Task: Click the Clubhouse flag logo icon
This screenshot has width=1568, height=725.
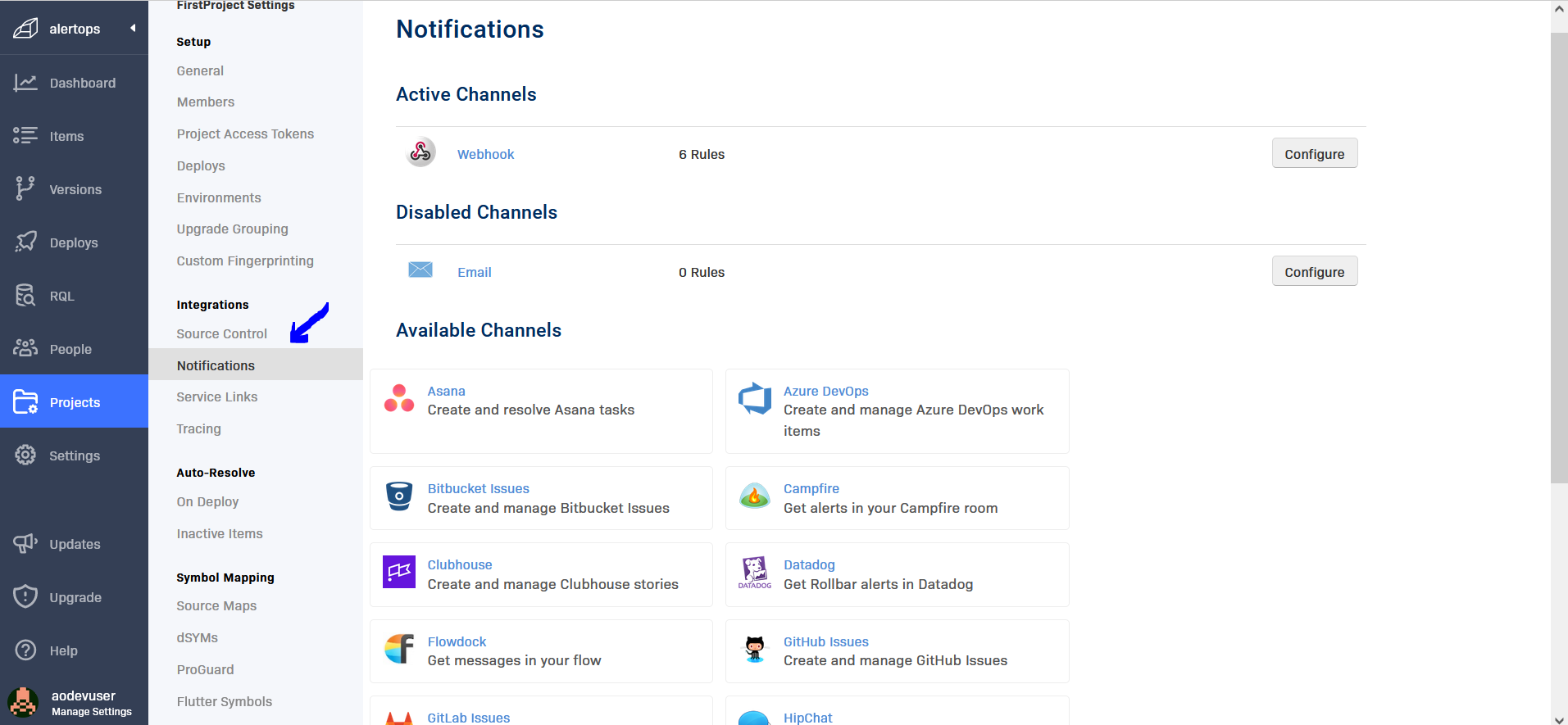Action: pyautogui.click(x=399, y=572)
